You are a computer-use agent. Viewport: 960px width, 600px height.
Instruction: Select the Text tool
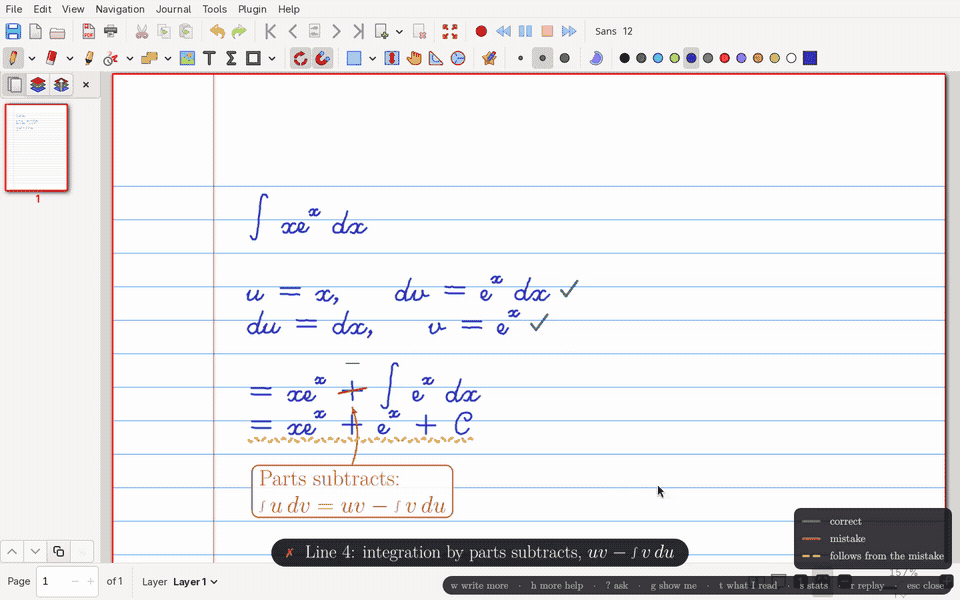tap(209, 58)
